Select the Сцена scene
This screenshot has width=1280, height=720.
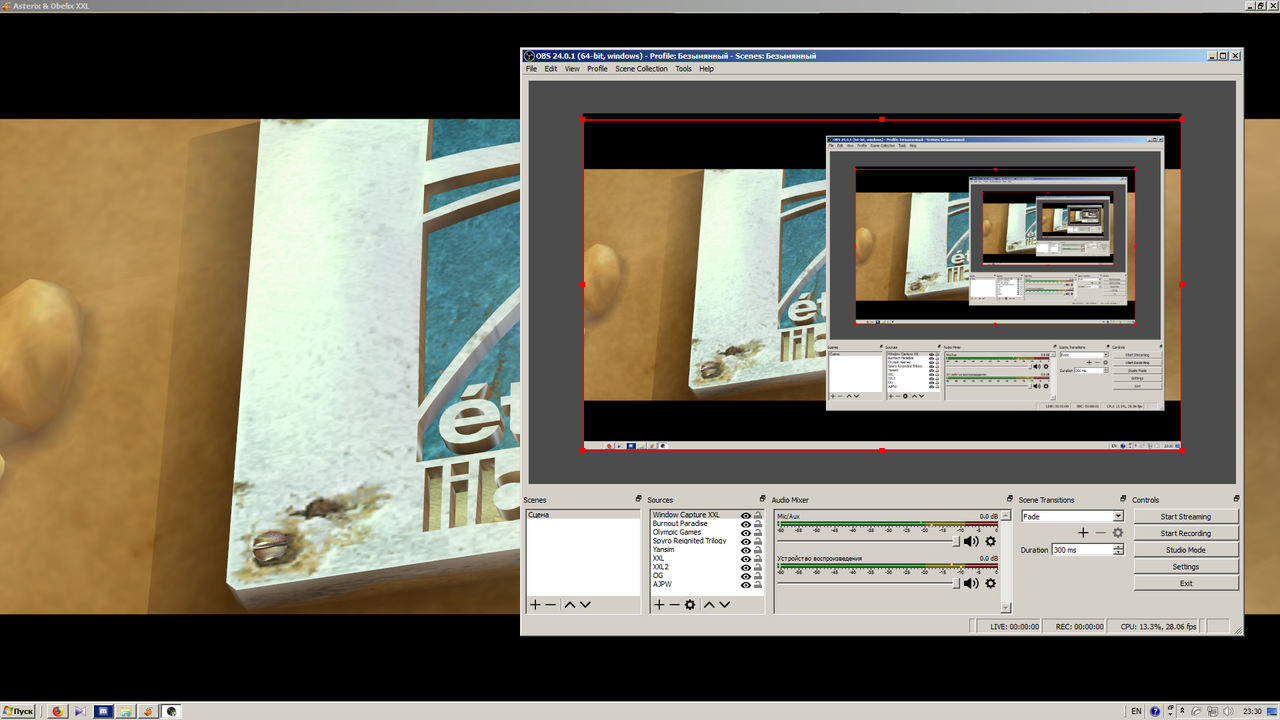[583, 515]
